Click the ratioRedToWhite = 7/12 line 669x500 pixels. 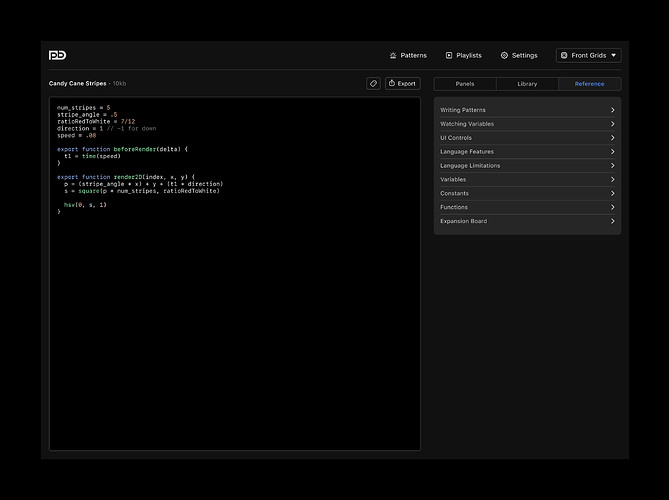click(96, 122)
